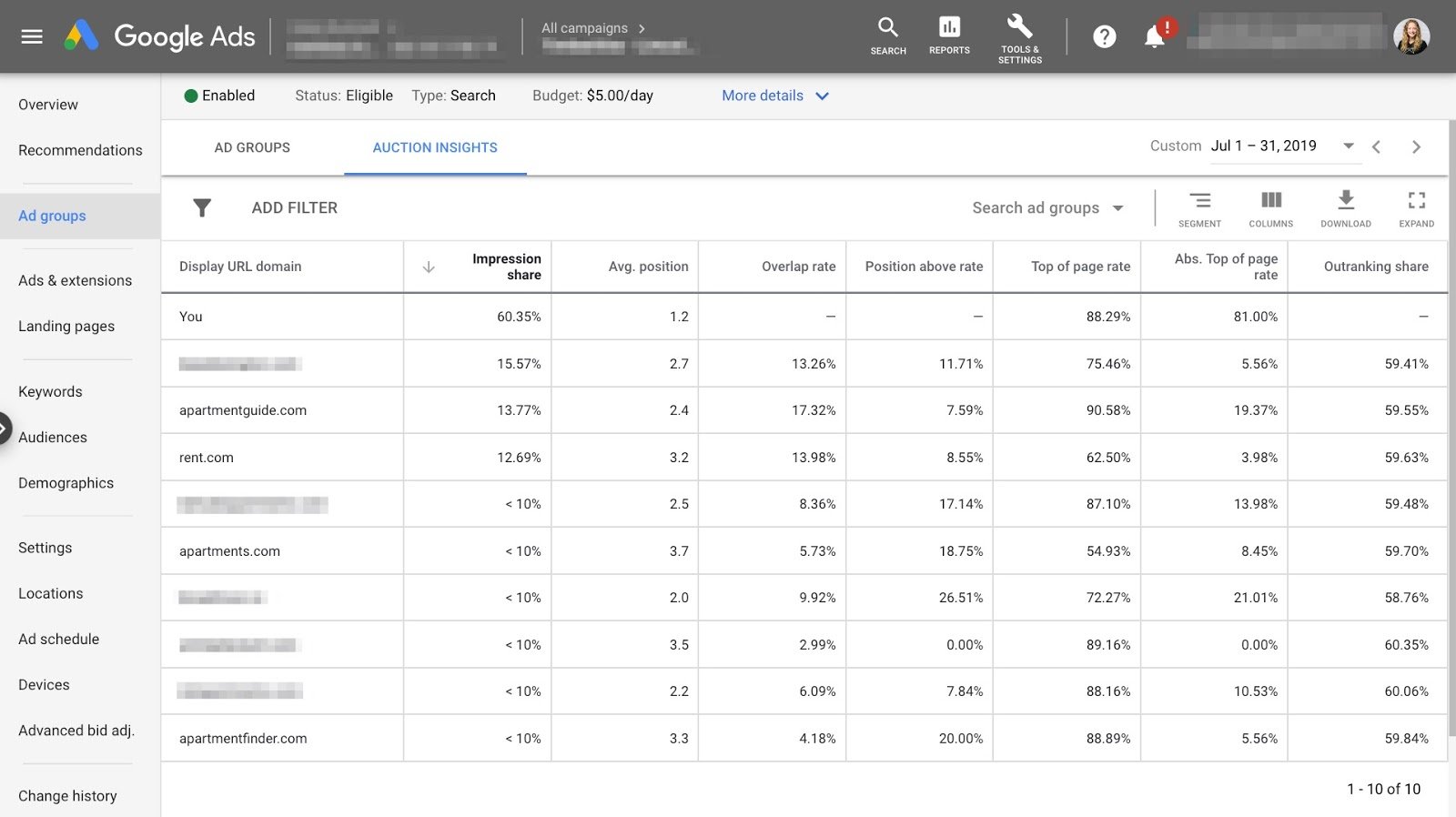
Task: Sort by Avg. position column
Action: coord(648,267)
